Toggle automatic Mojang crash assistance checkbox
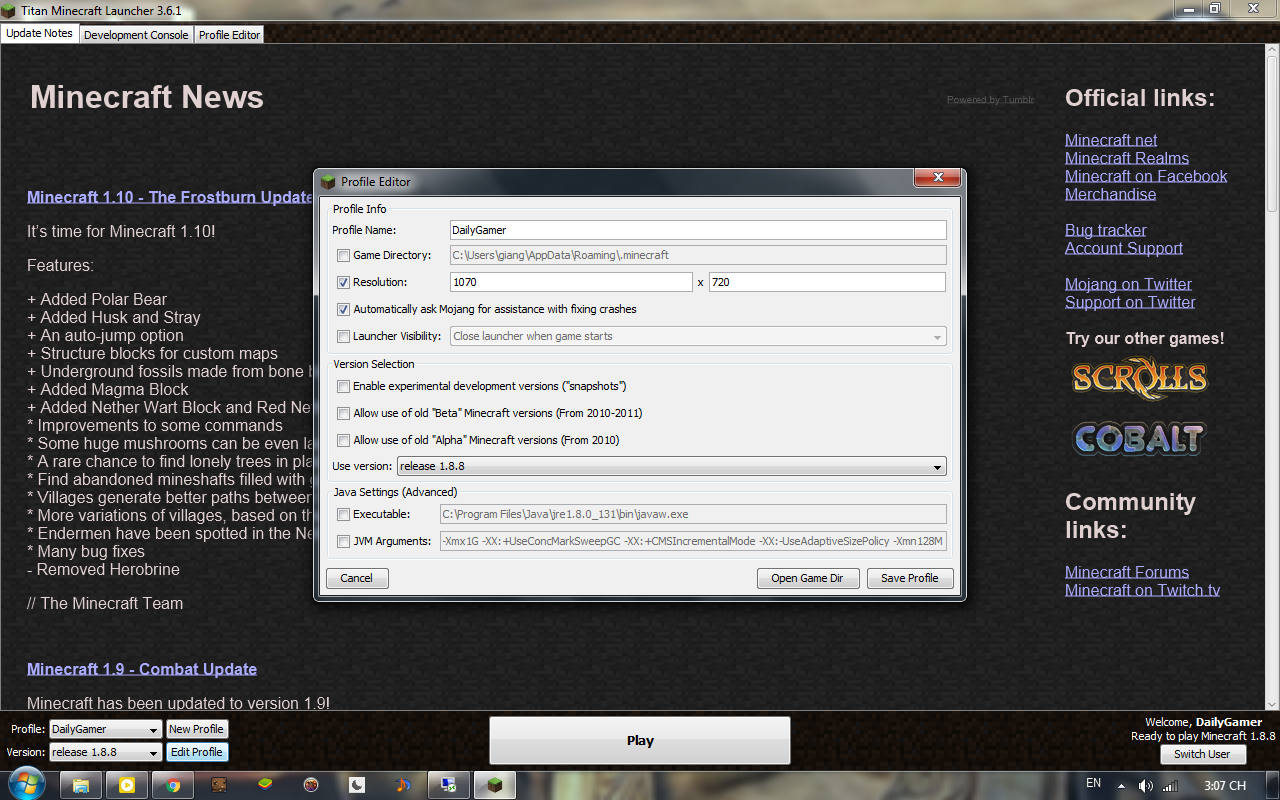This screenshot has width=1280, height=800. click(x=344, y=310)
